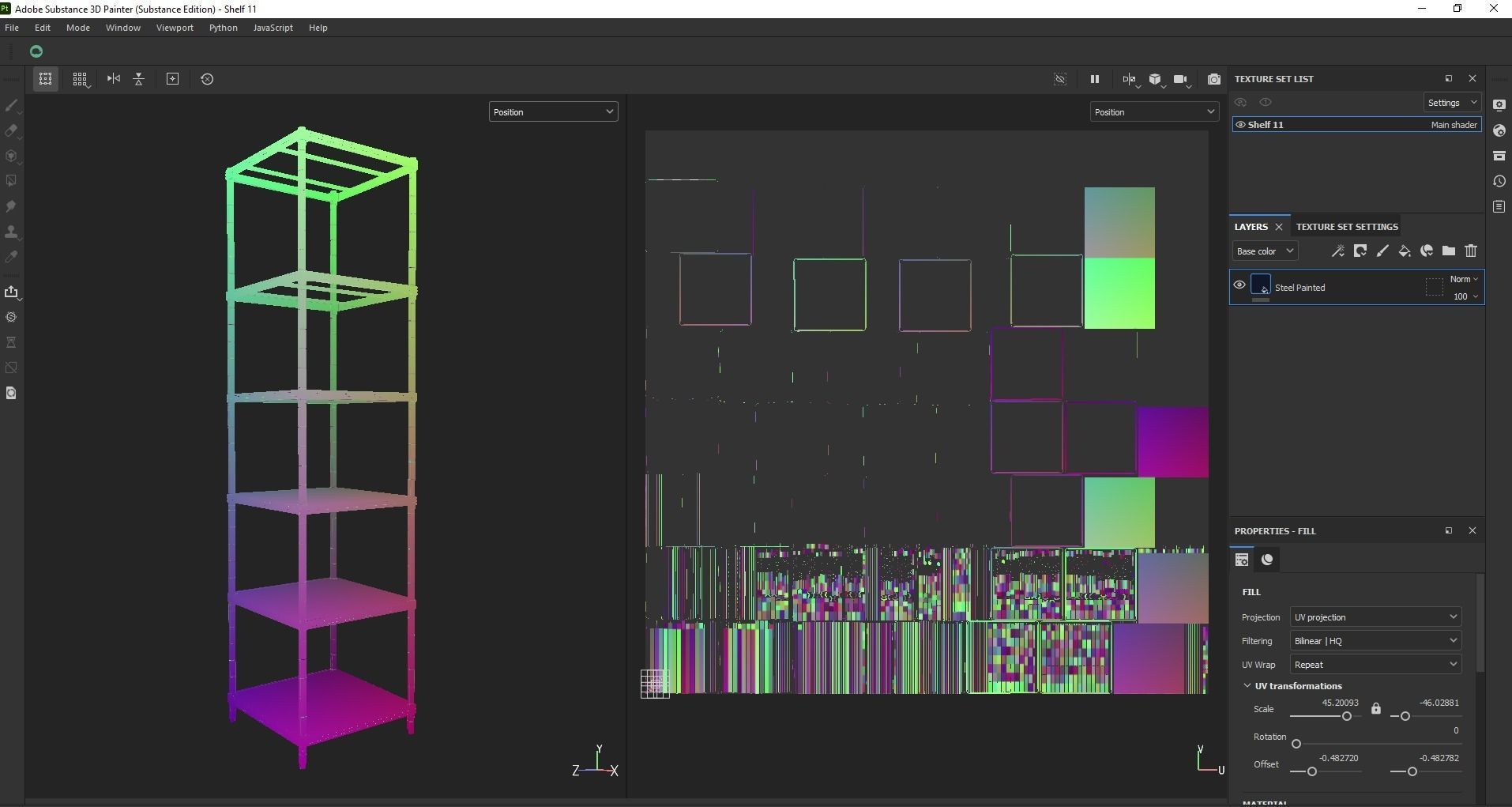Open the 2D viewport Position channel dropdown

coord(1154,112)
